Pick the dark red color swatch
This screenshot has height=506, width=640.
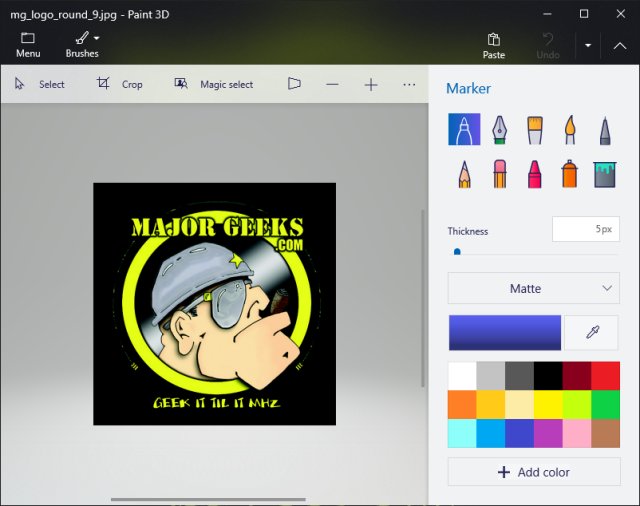click(x=577, y=376)
